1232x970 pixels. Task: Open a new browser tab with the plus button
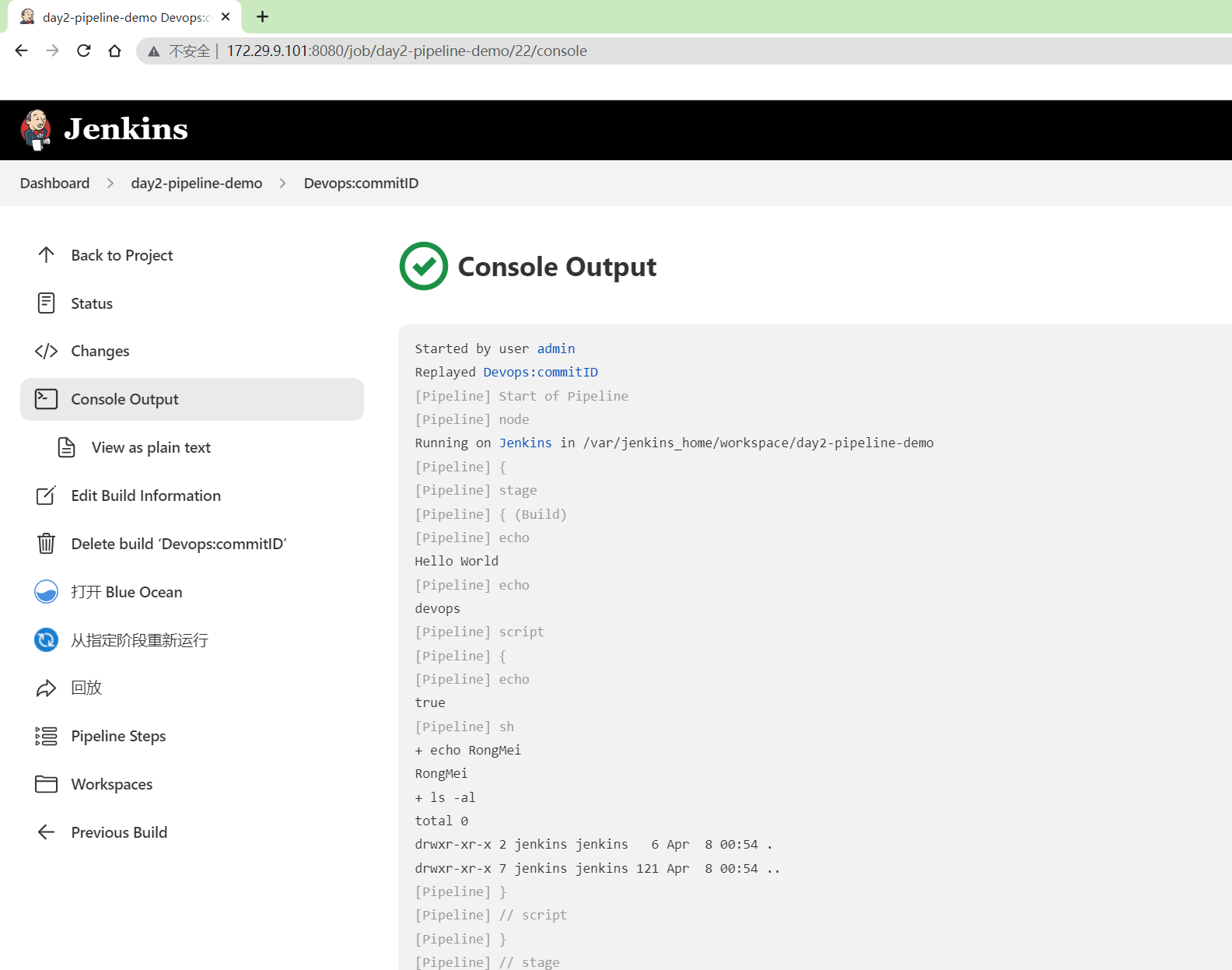click(x=262, y=16)
